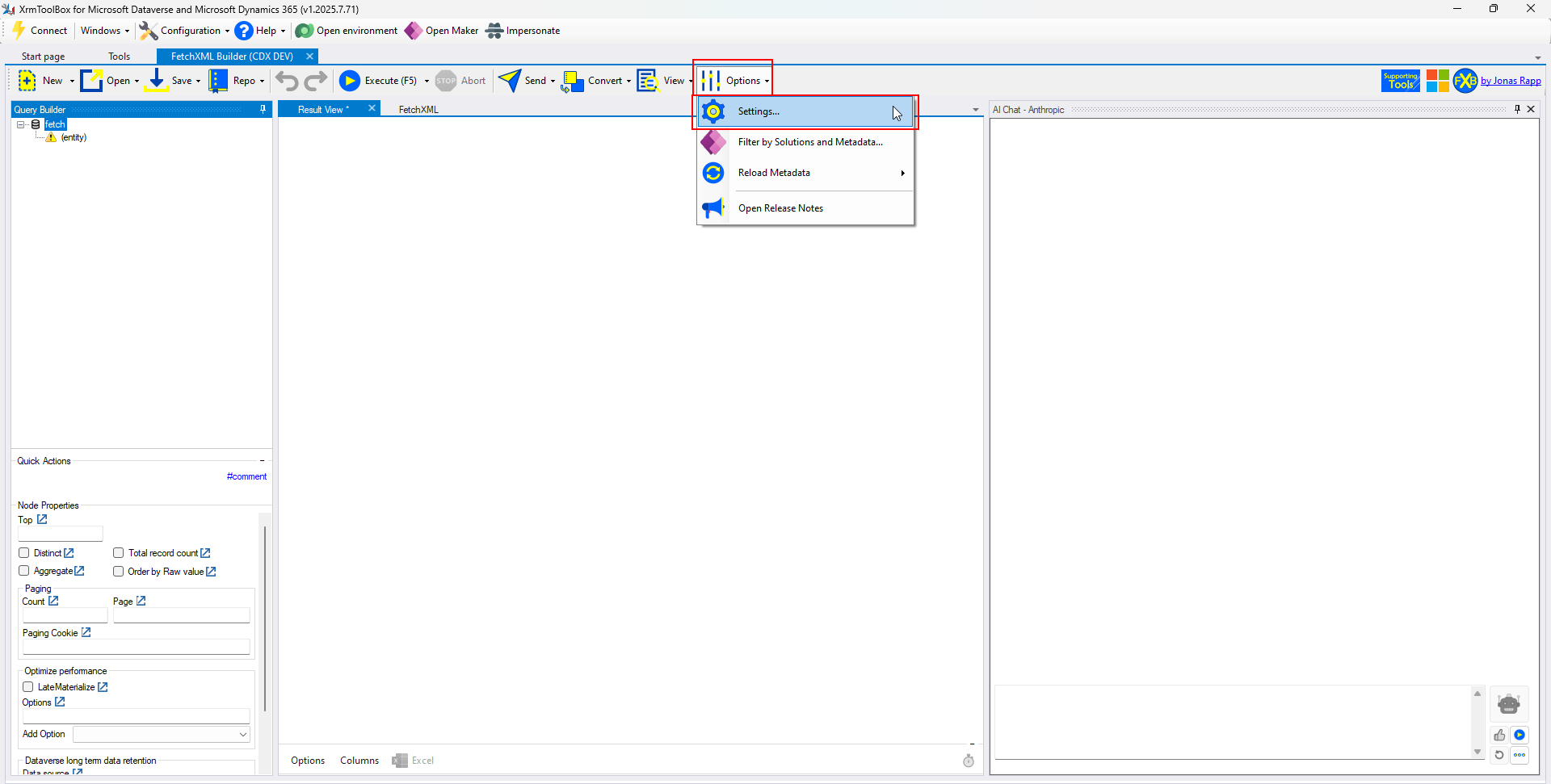Click Options below the result view

[308, 761]
